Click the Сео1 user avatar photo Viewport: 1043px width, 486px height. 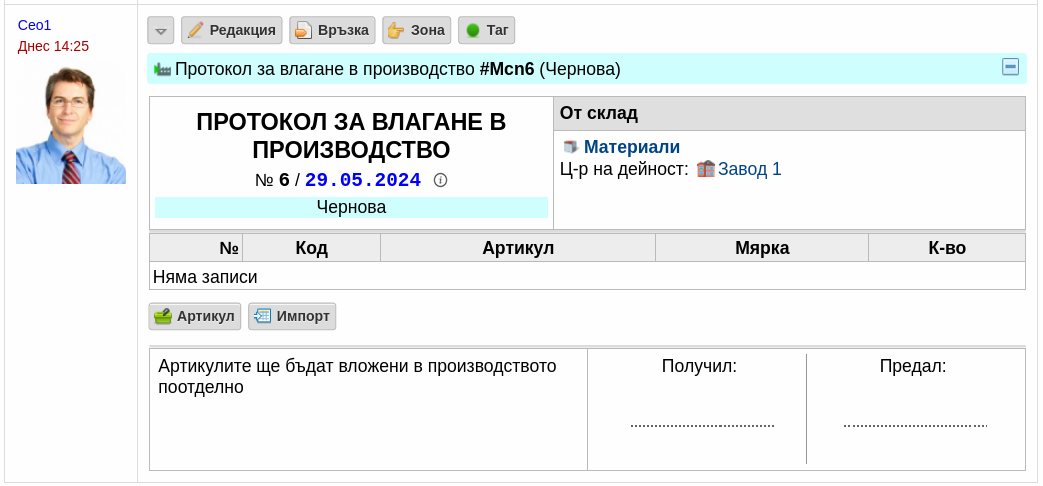(71, 126)
